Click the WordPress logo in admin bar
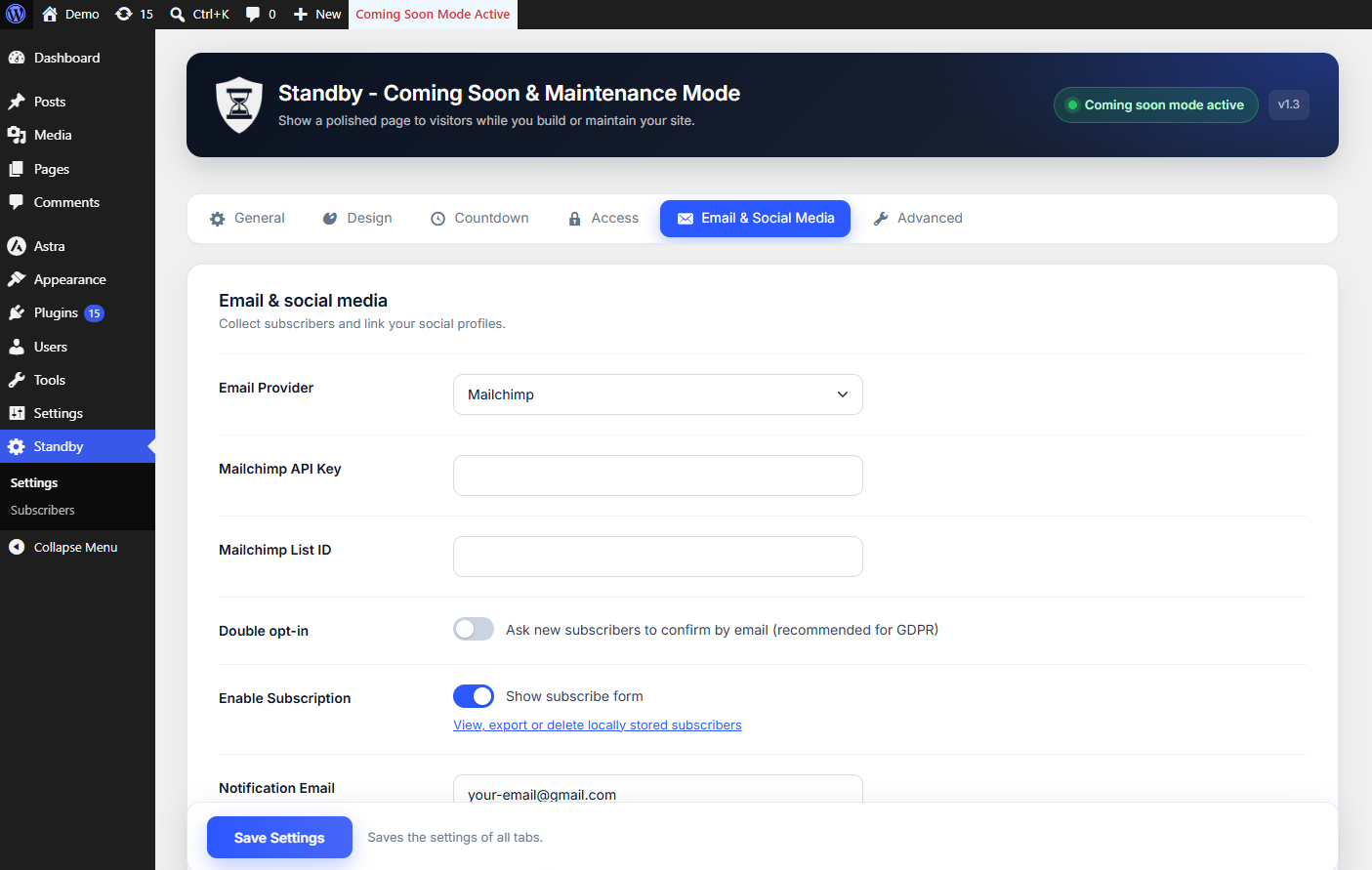 pos(16,14)
